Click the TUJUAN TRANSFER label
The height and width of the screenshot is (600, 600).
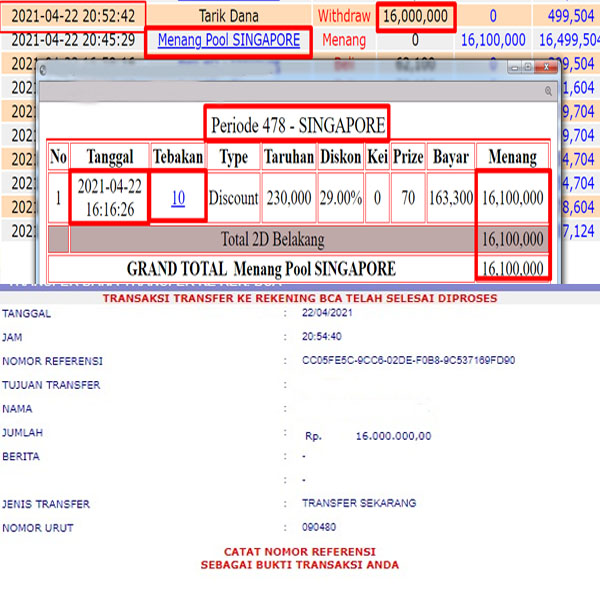click(x=51, y=385)
